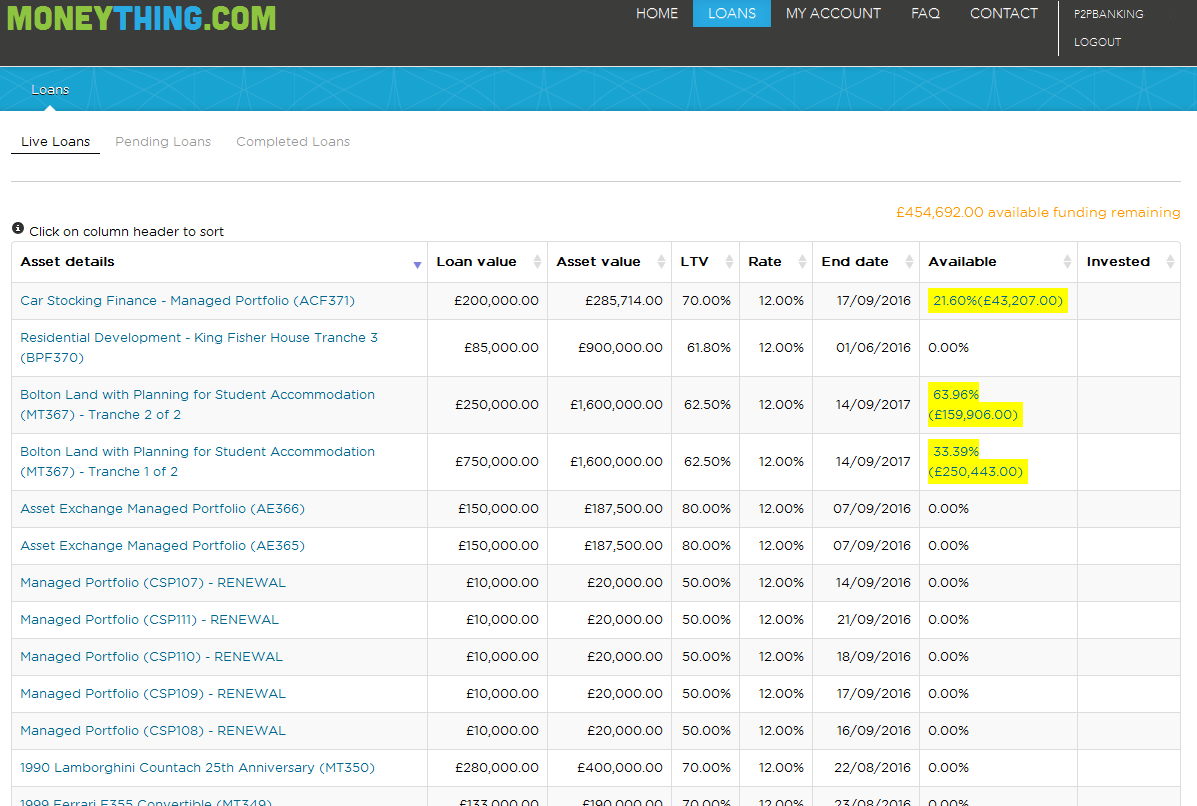This screenshot has height=806, width=1197.
Task: Sort by End date using its arrows
Action: (x=908, y=262)
